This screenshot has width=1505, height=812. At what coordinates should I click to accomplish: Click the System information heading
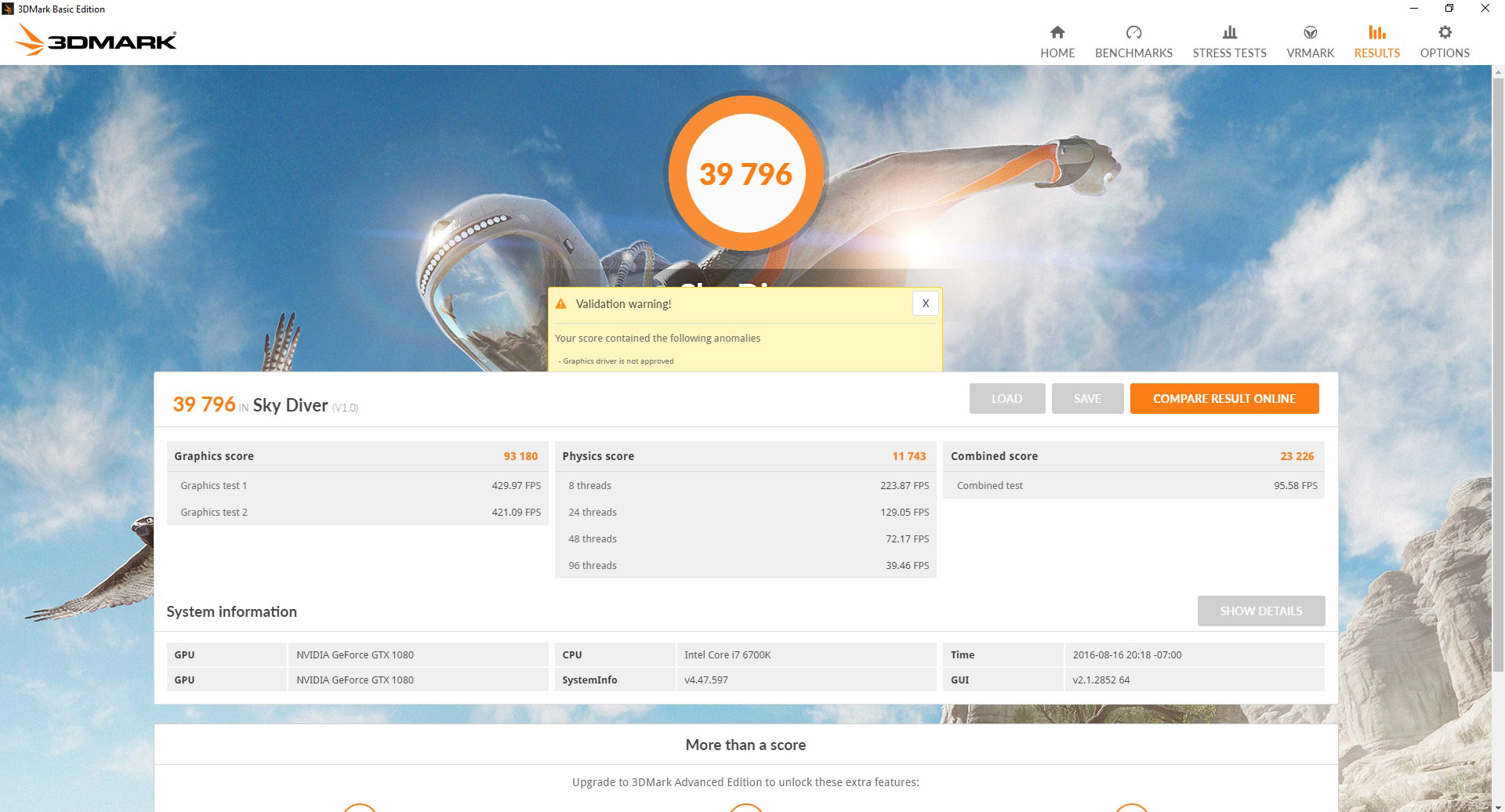231,611
